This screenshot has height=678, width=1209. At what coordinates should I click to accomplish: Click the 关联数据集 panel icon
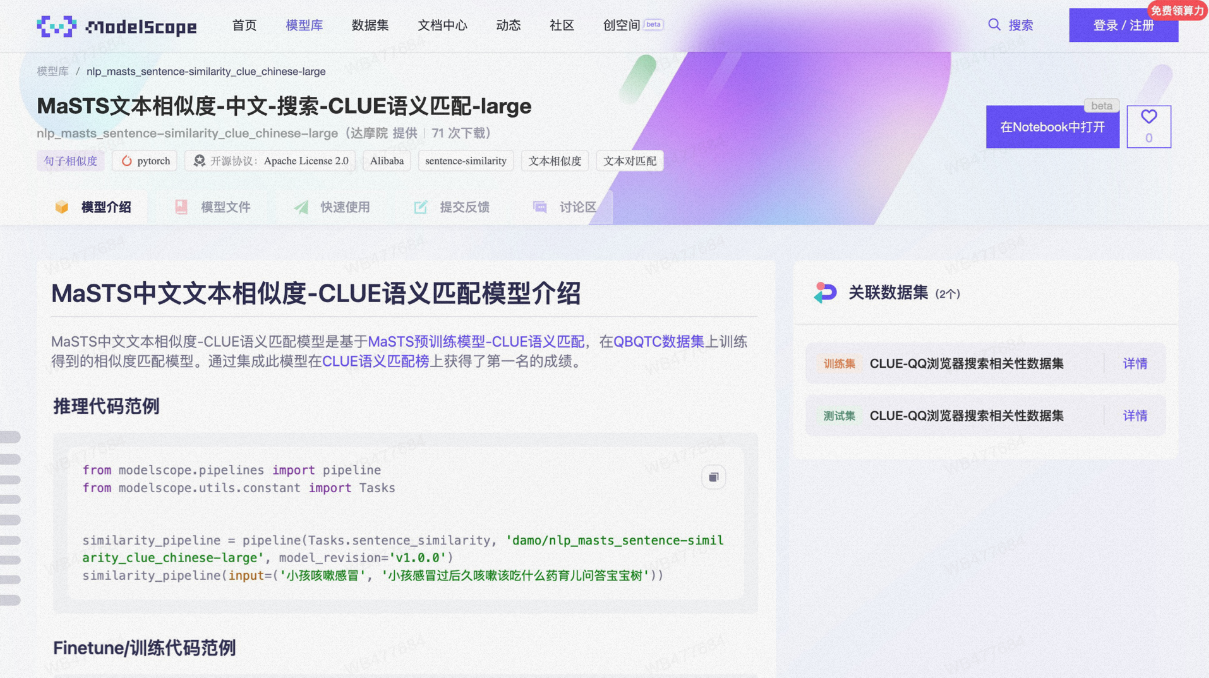[825, 292]
